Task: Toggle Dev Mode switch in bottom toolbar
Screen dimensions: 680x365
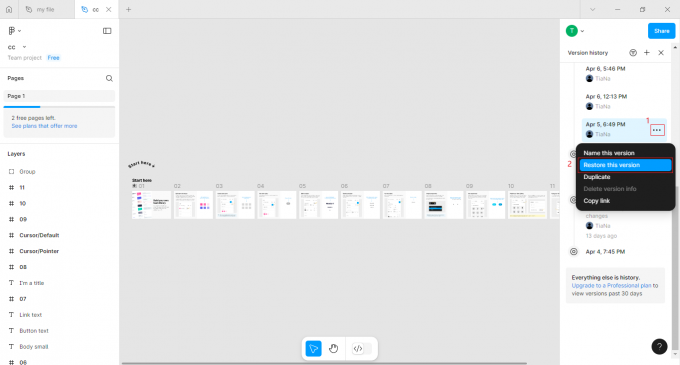Action: 363,349
